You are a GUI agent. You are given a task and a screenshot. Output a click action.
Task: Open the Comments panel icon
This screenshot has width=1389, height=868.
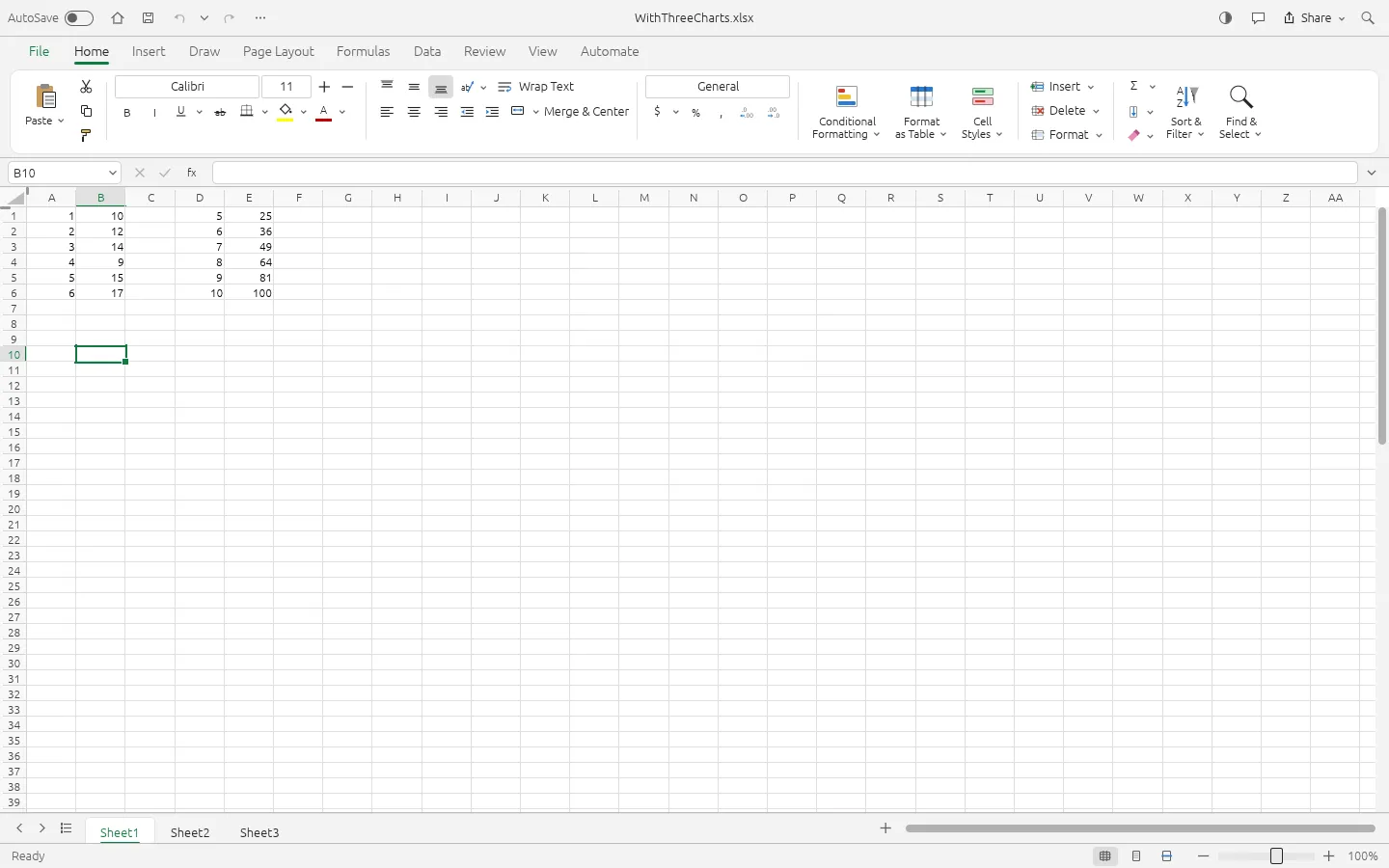[1258, 18]
